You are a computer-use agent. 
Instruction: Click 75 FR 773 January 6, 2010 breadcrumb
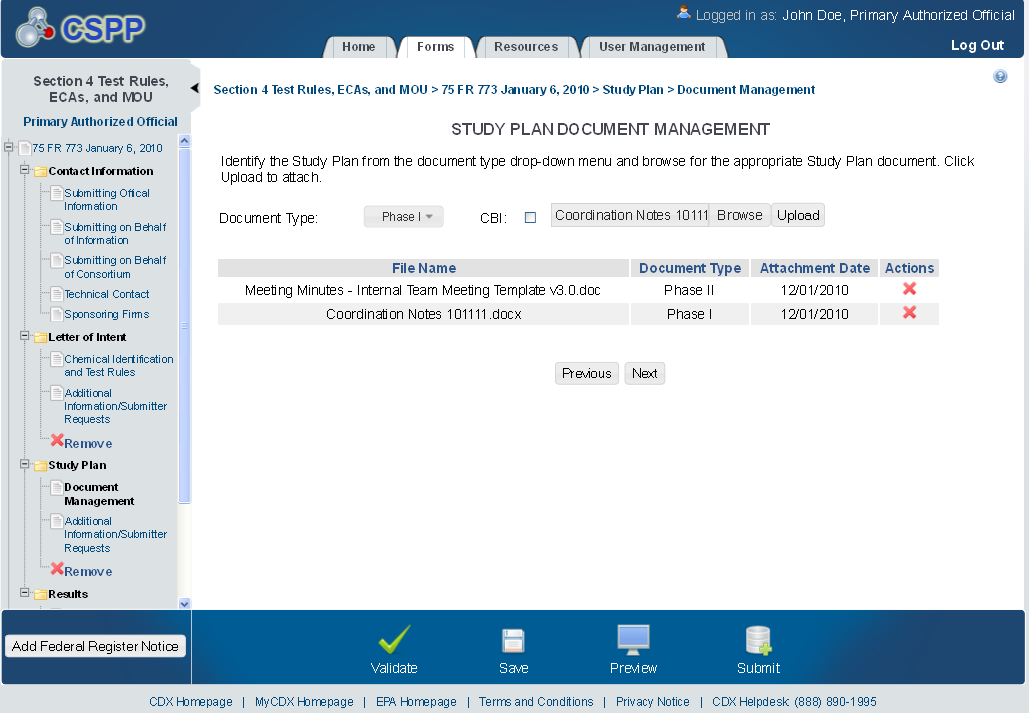[515, 90]
